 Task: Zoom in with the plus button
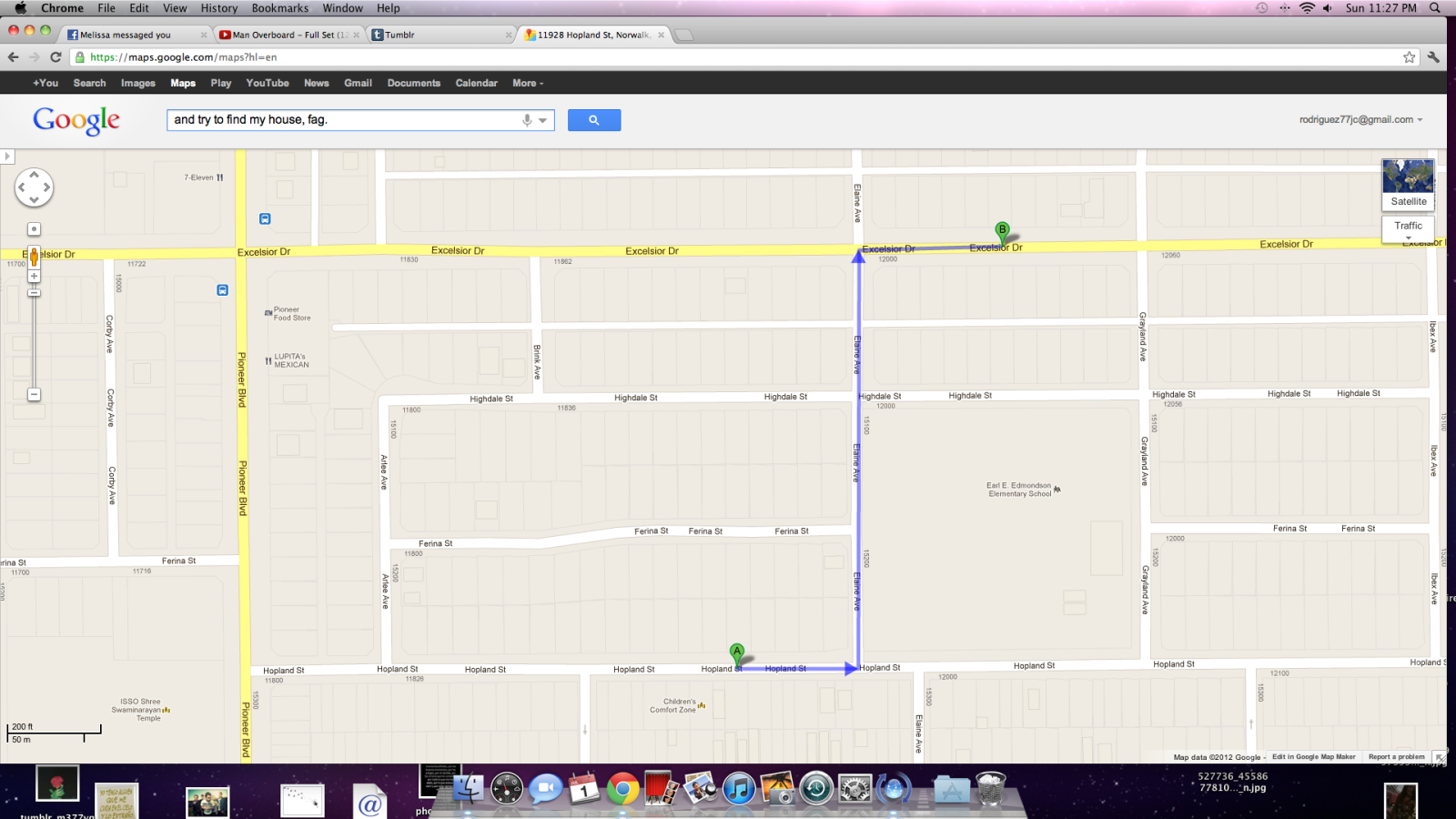coord(34,276)
